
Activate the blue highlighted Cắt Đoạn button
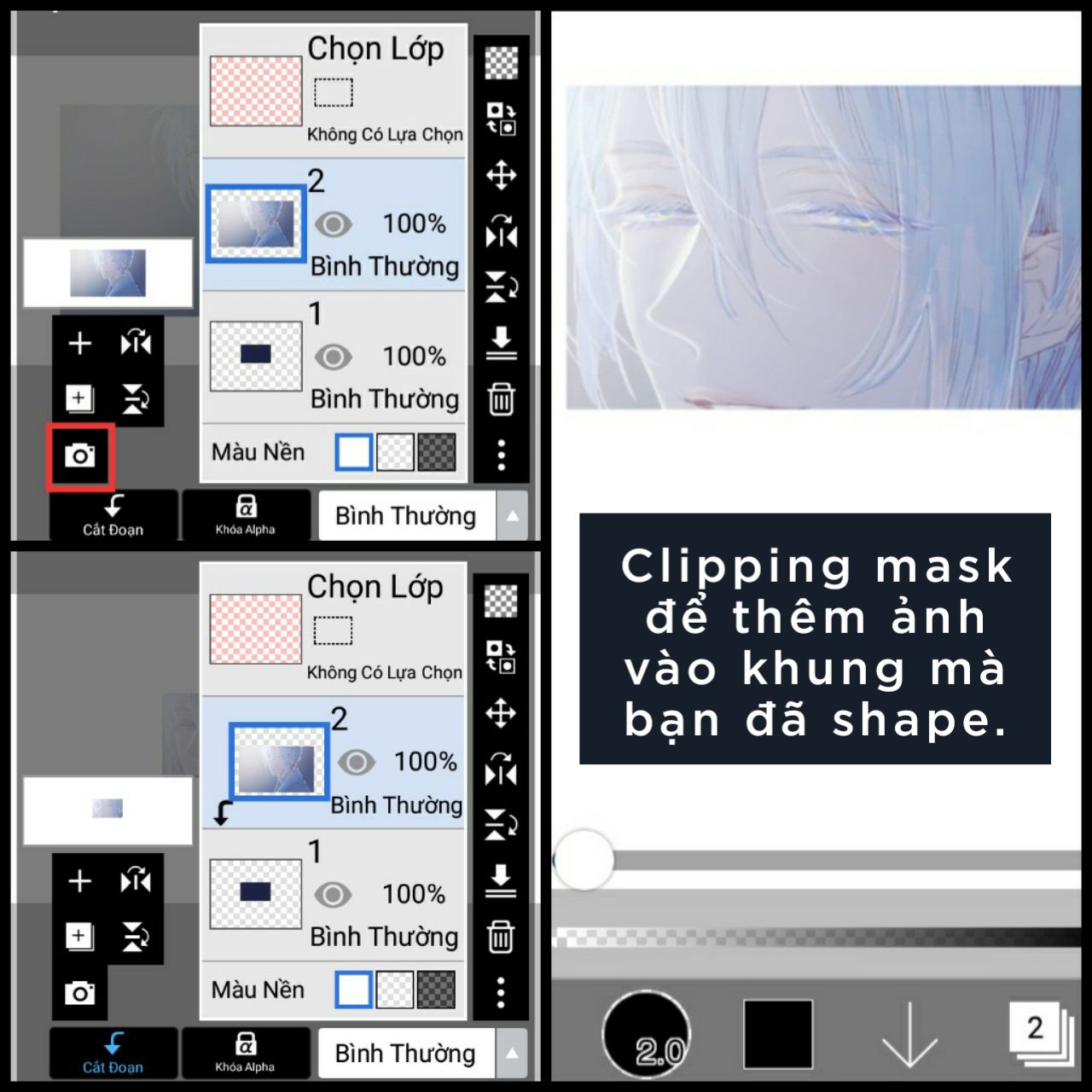coord(113,1053)
